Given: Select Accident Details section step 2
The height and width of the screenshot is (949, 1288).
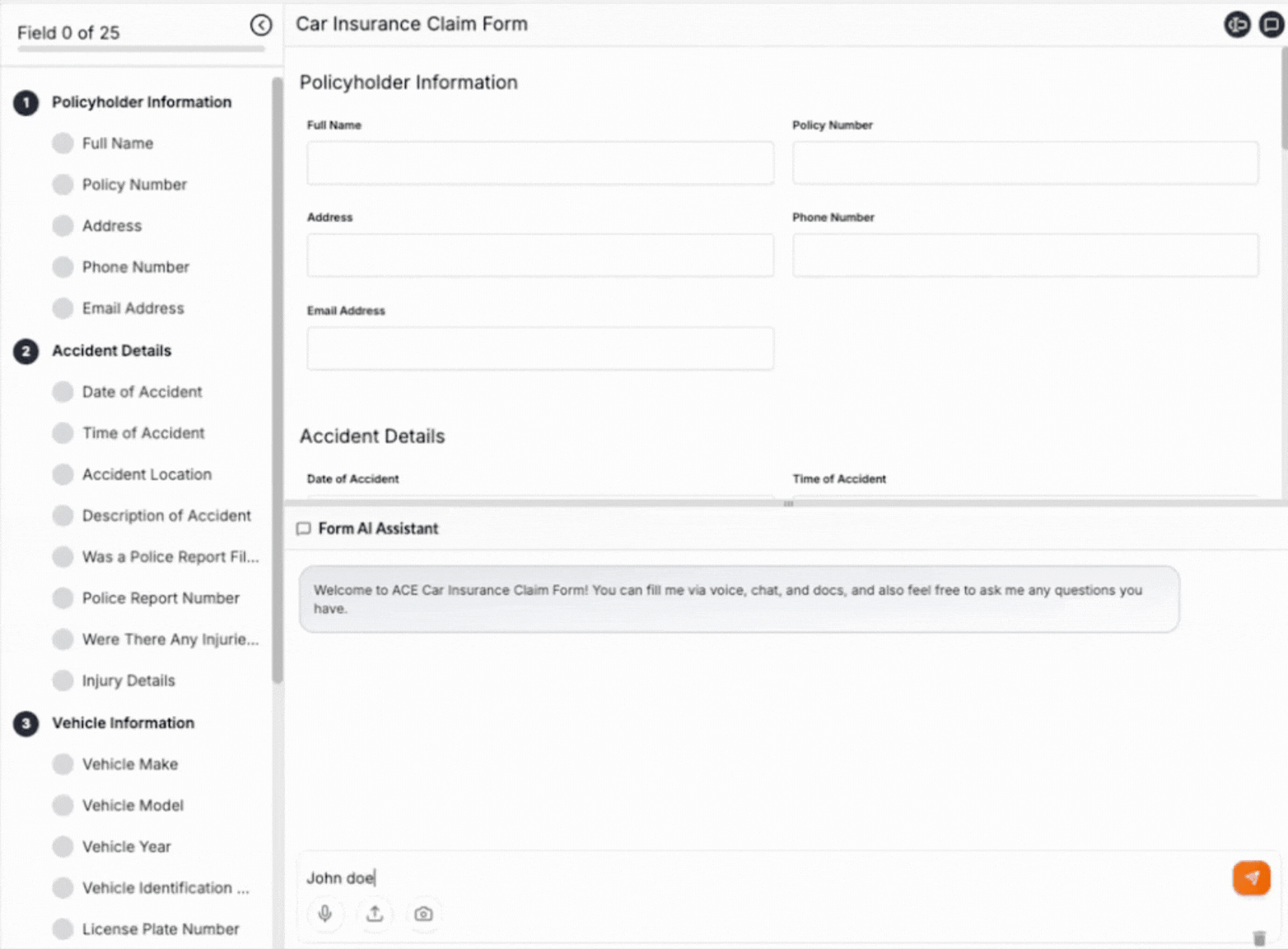Looking at the screenshot, I should click(93, 351).
